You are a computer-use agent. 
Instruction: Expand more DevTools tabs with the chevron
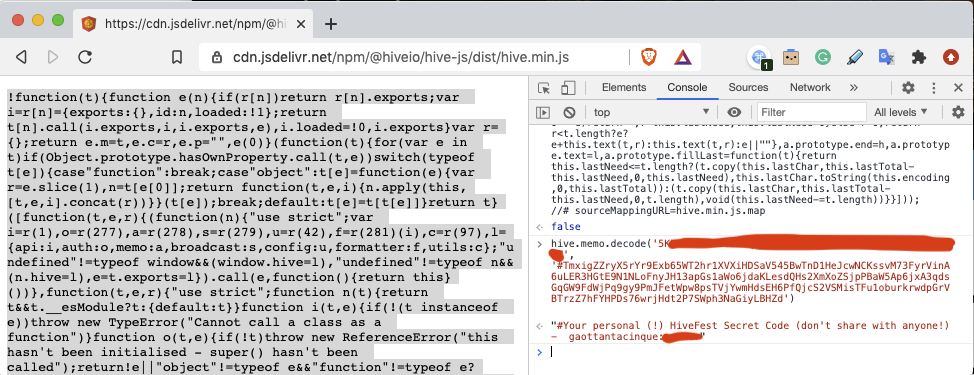coord(853,88)
